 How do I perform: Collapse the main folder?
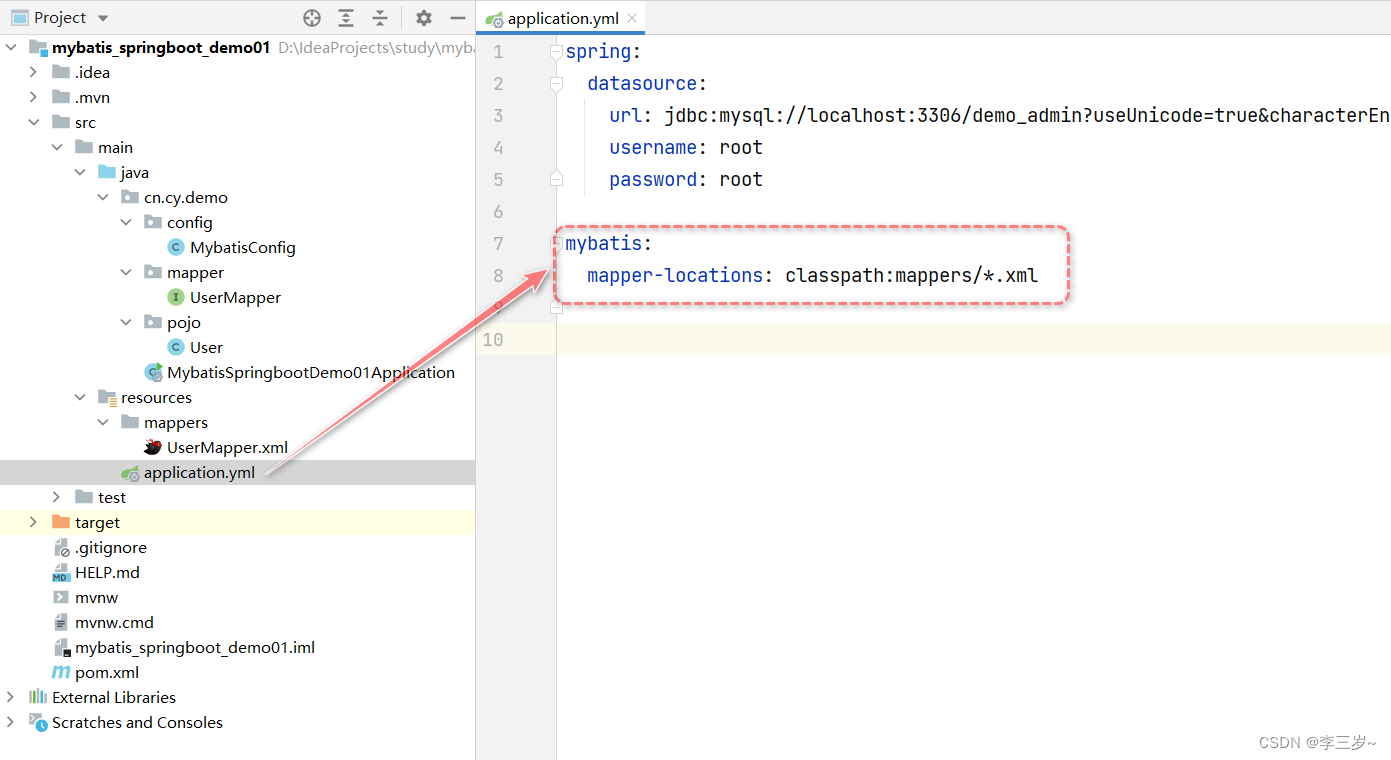57,147
